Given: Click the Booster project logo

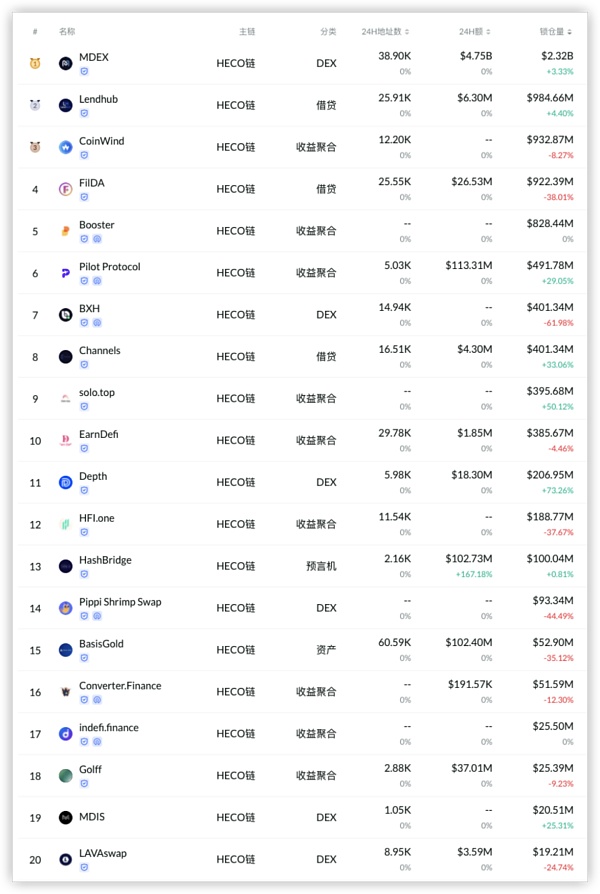Looking at the screenshot, I should [x=66, y=231].
